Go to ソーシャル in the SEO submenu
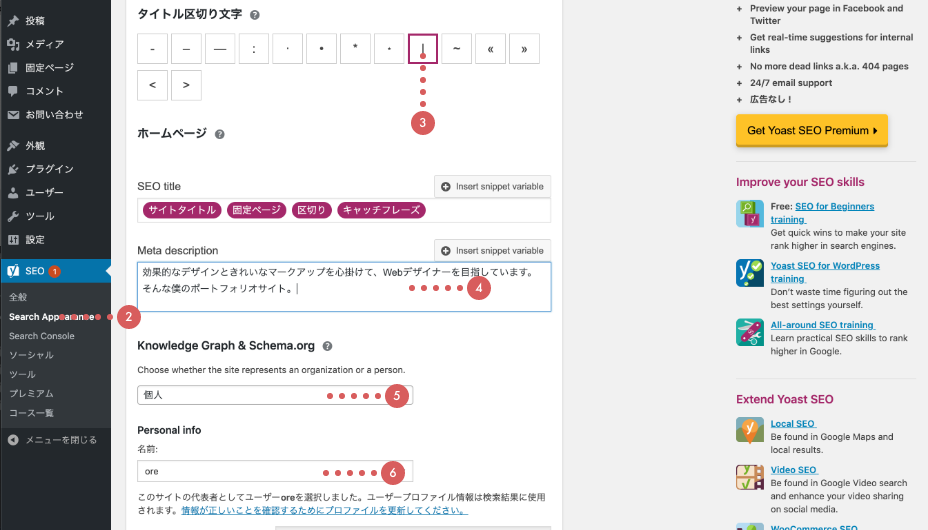This screenshot has width=928, height=530. click(31, 355)
